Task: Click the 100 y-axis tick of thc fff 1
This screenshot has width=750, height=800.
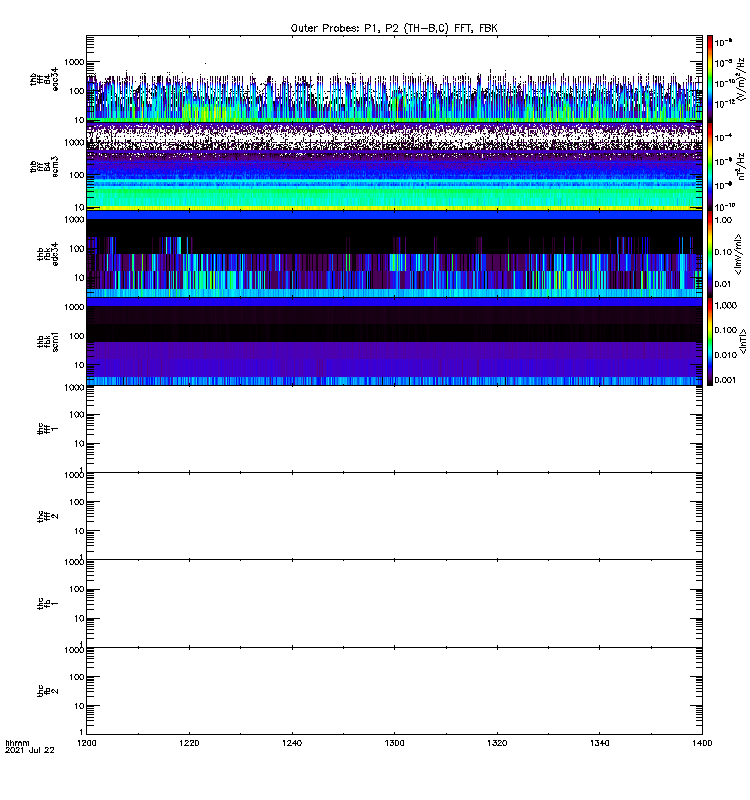Action: 77,415
